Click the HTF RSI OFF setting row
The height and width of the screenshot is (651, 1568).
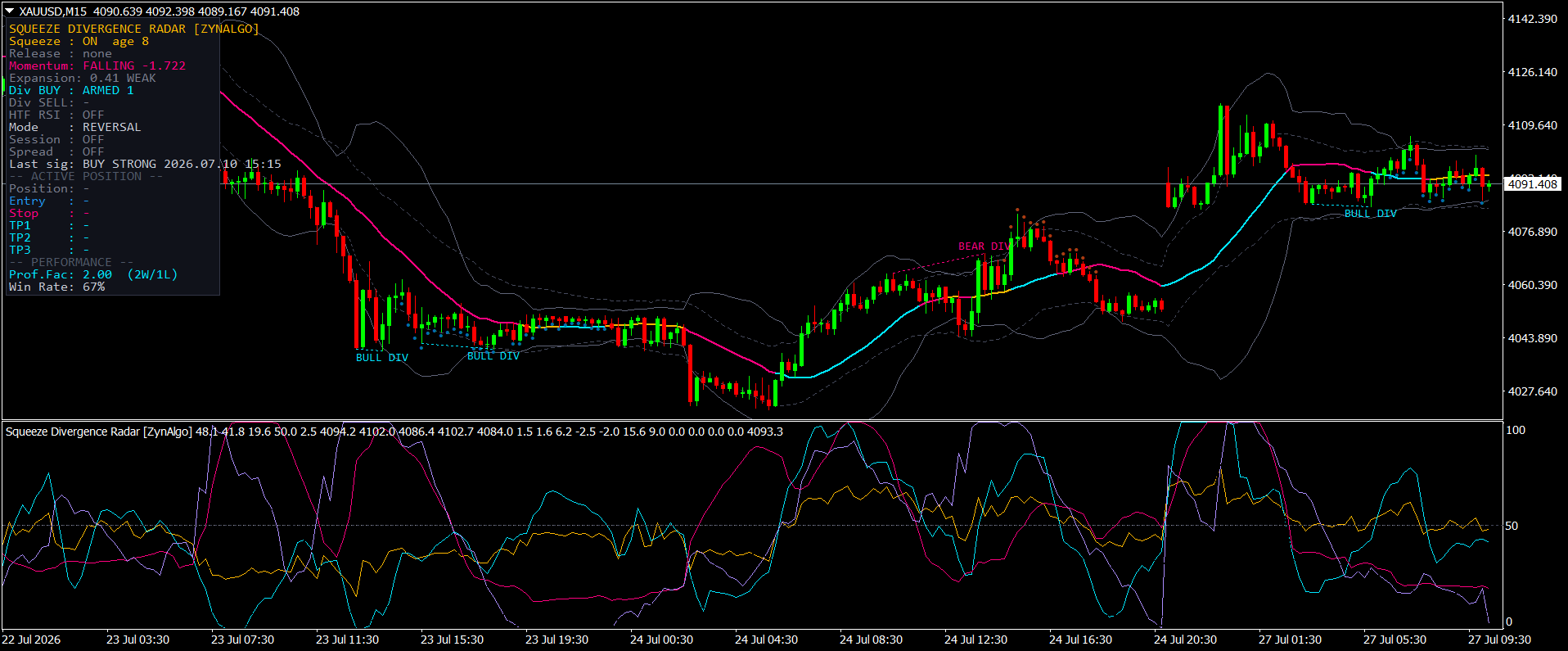point(56,115)
